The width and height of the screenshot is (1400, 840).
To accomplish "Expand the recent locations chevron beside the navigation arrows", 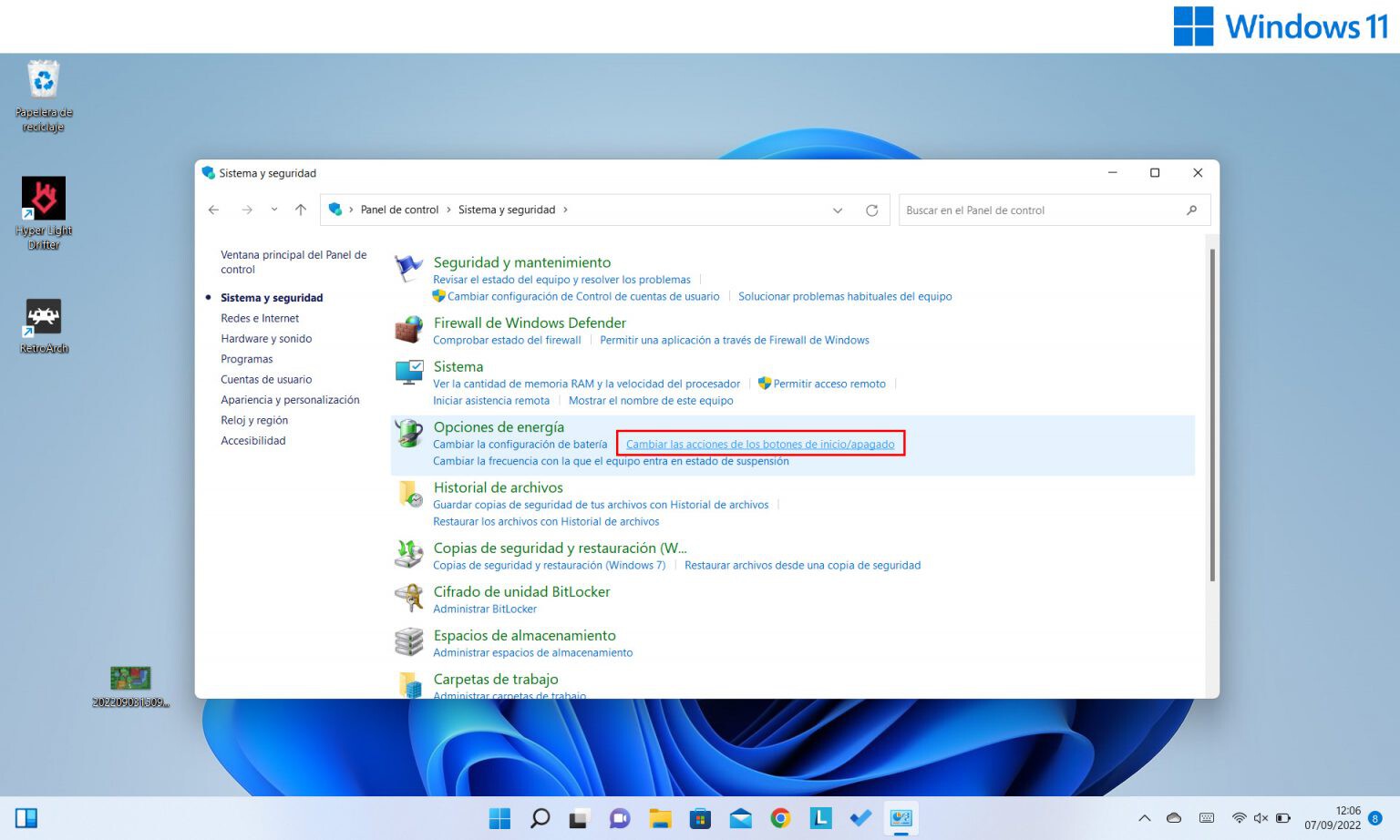I will pos(274,210).
